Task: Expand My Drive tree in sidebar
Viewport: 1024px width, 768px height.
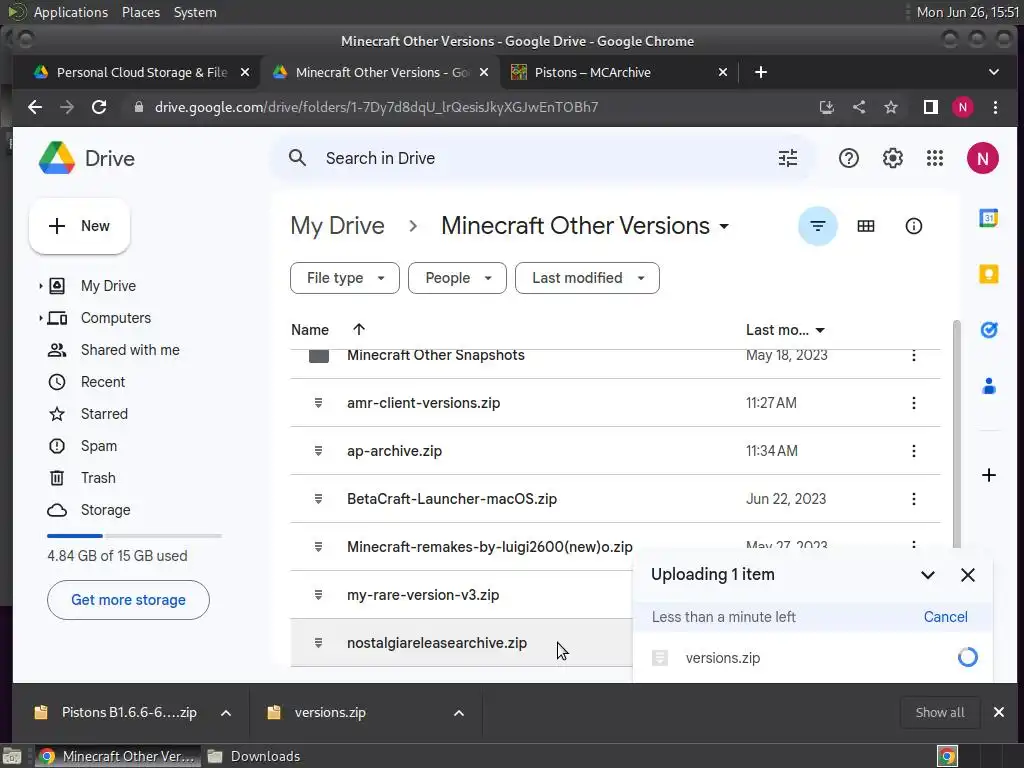Action: (x=41, y=286)
